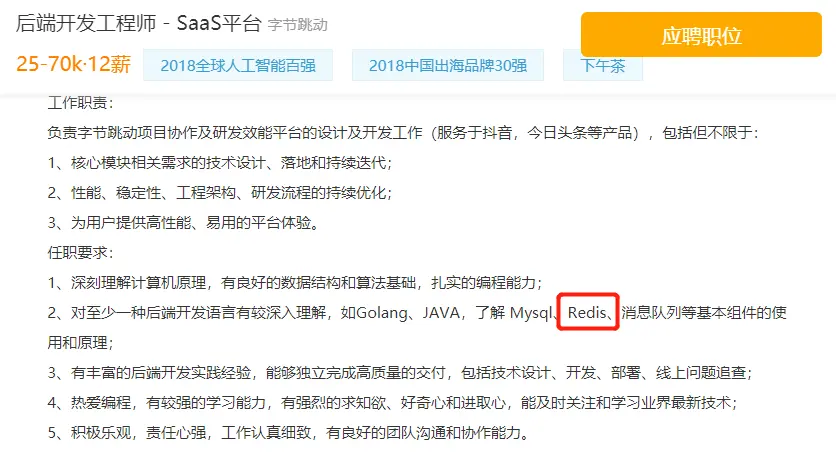Click the 下午茶 benefit tag
Viewport: 836px width, 463px height.
click(x=603, y=65)
